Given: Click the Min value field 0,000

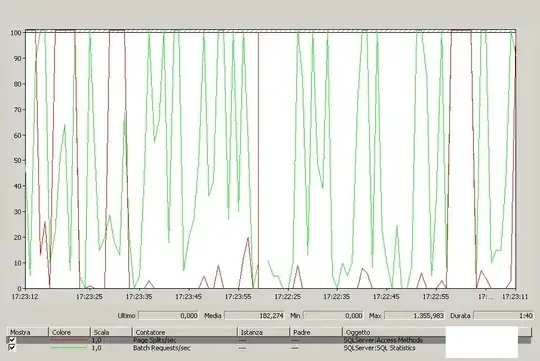Looking at the screenshot, I should coord(333,316).
